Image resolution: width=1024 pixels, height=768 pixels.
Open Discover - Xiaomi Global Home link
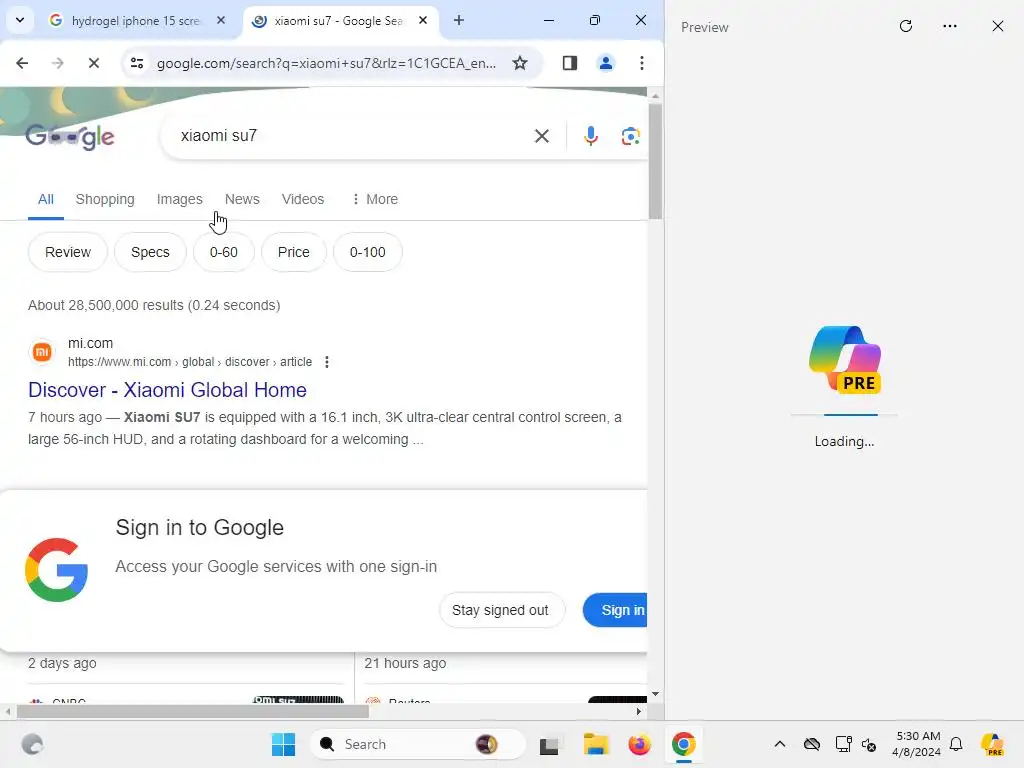click(167, 390)
